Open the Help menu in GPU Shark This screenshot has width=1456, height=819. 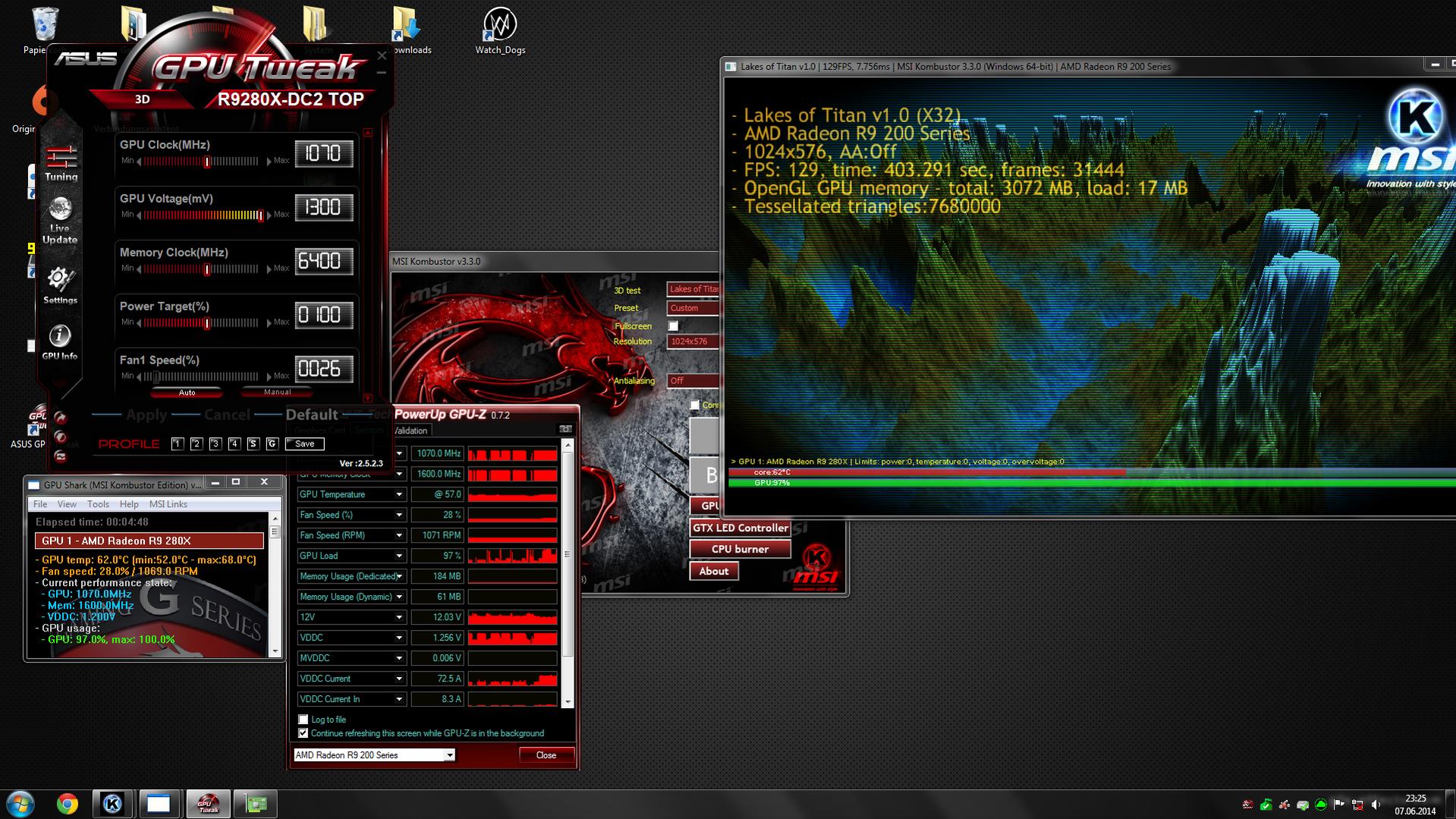coord(129,504)
